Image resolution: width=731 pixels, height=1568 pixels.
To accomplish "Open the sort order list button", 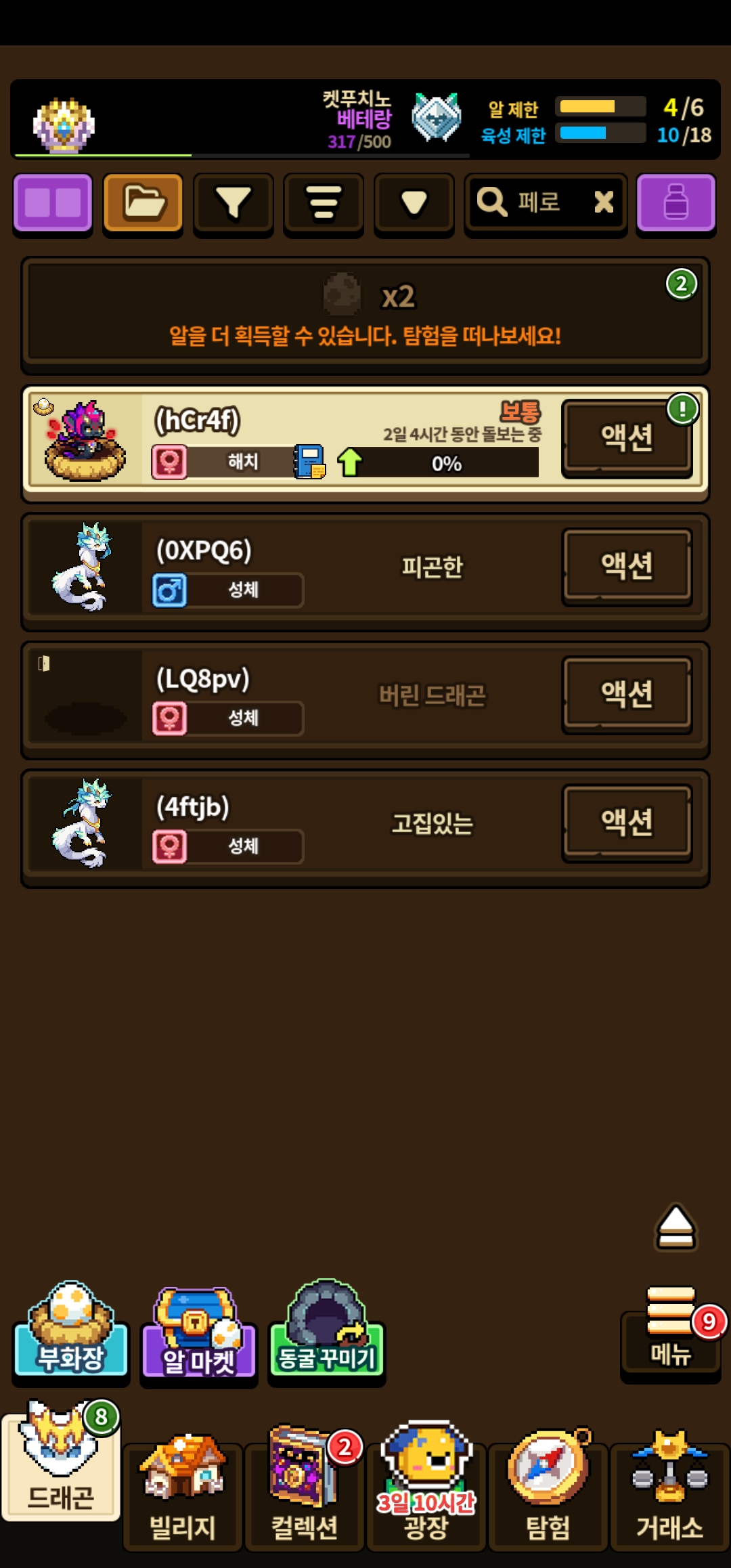I will (x=324, y=203).
